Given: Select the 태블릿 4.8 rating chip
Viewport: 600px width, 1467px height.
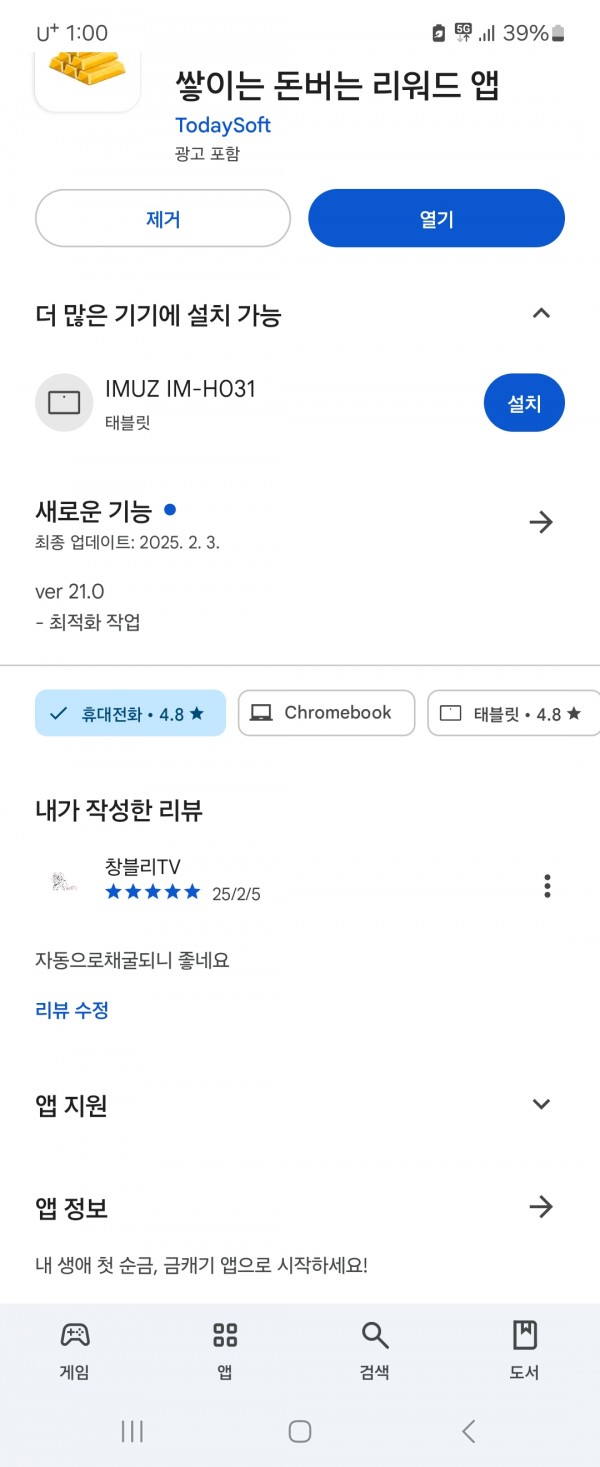Looking at the screenshot, I should pos(514,713).
